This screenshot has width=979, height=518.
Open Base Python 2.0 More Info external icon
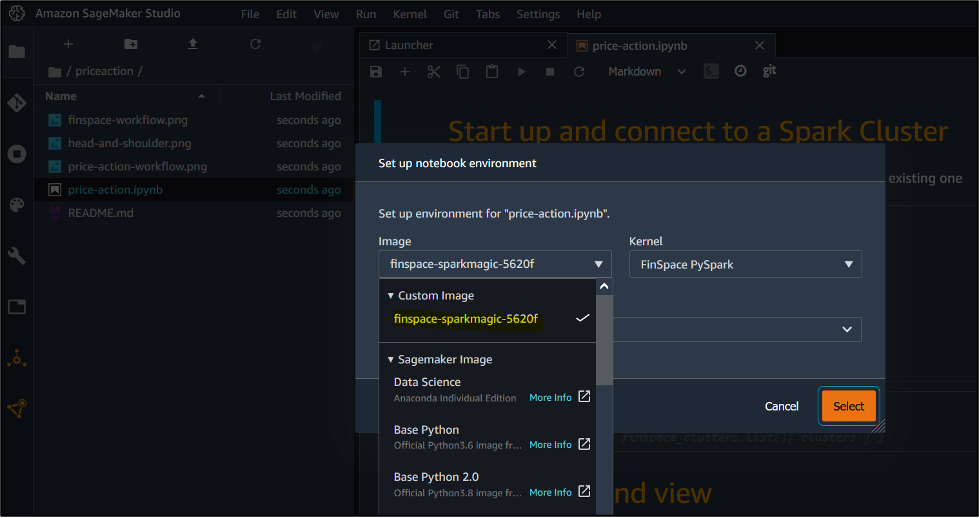tap(584, 492)
